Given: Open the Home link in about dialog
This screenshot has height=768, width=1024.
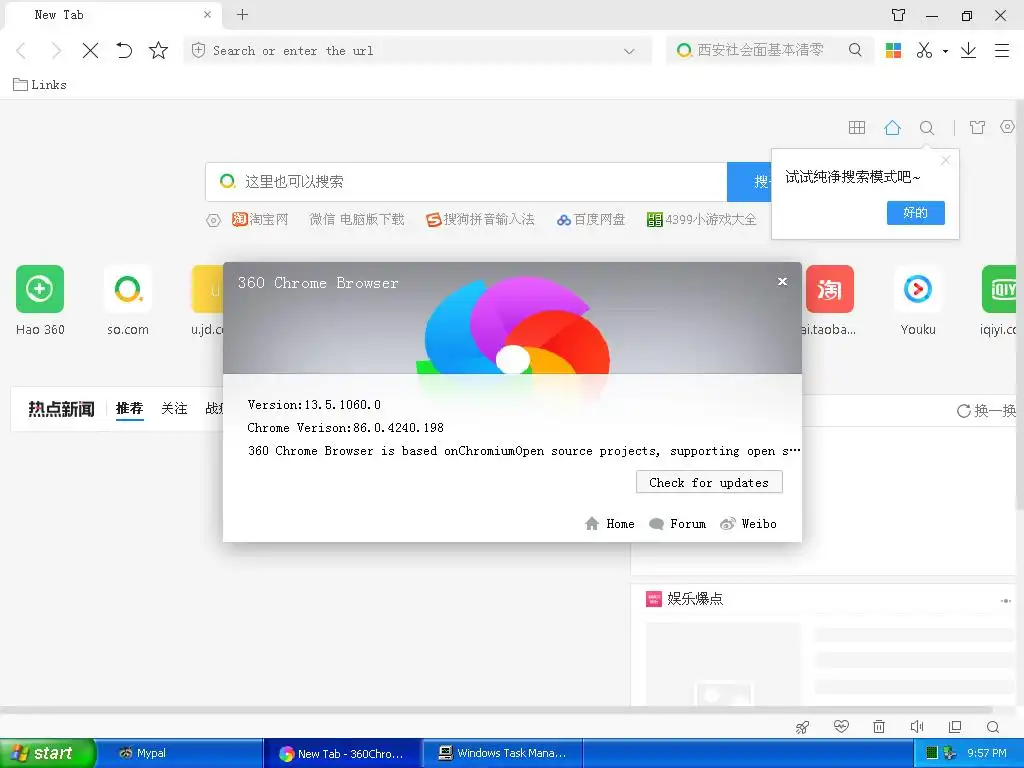Looking at the screenshot, I should pyautogui.click(x=610, y=524).
